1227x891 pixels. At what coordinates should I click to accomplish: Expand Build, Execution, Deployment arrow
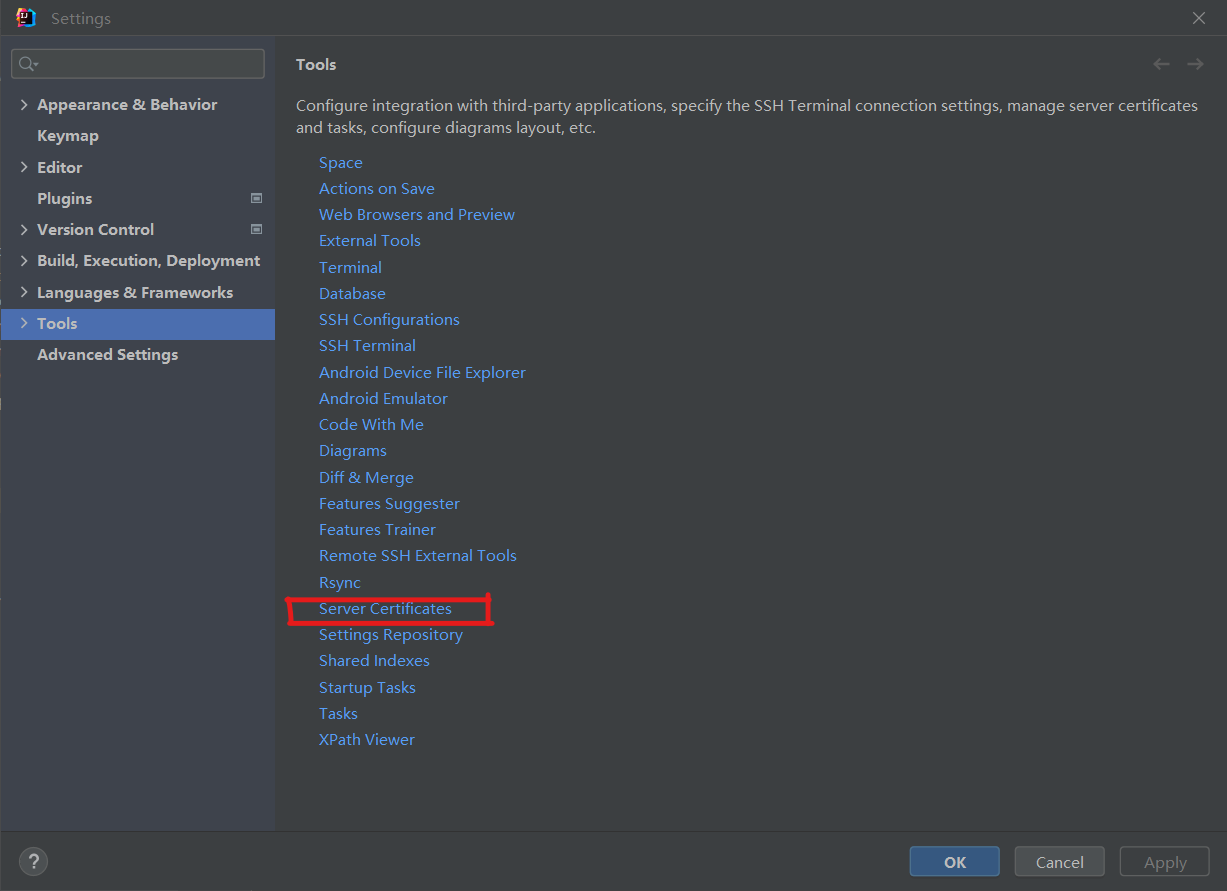[24, 261]
